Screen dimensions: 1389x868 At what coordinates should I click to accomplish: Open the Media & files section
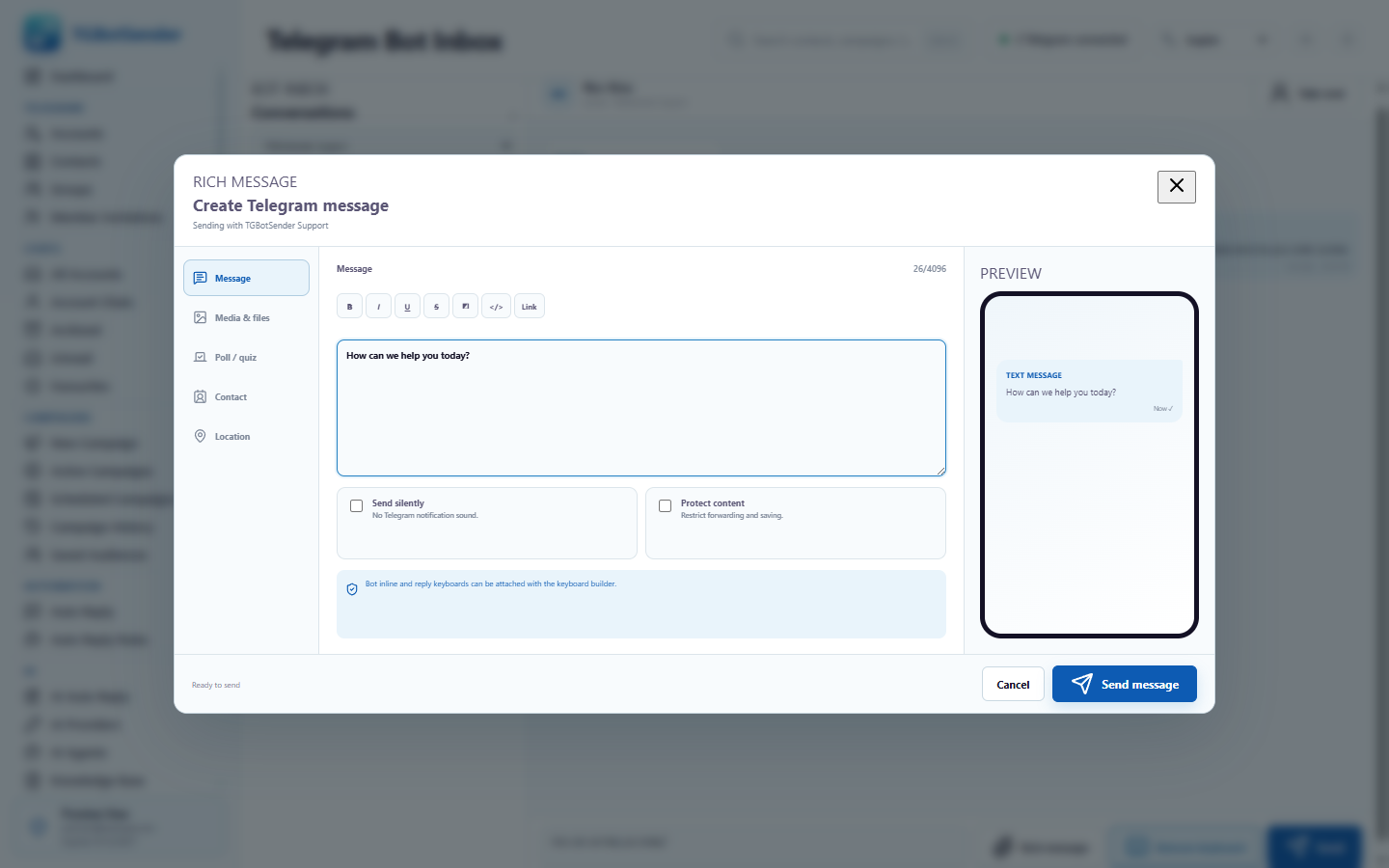pos(246,317)
